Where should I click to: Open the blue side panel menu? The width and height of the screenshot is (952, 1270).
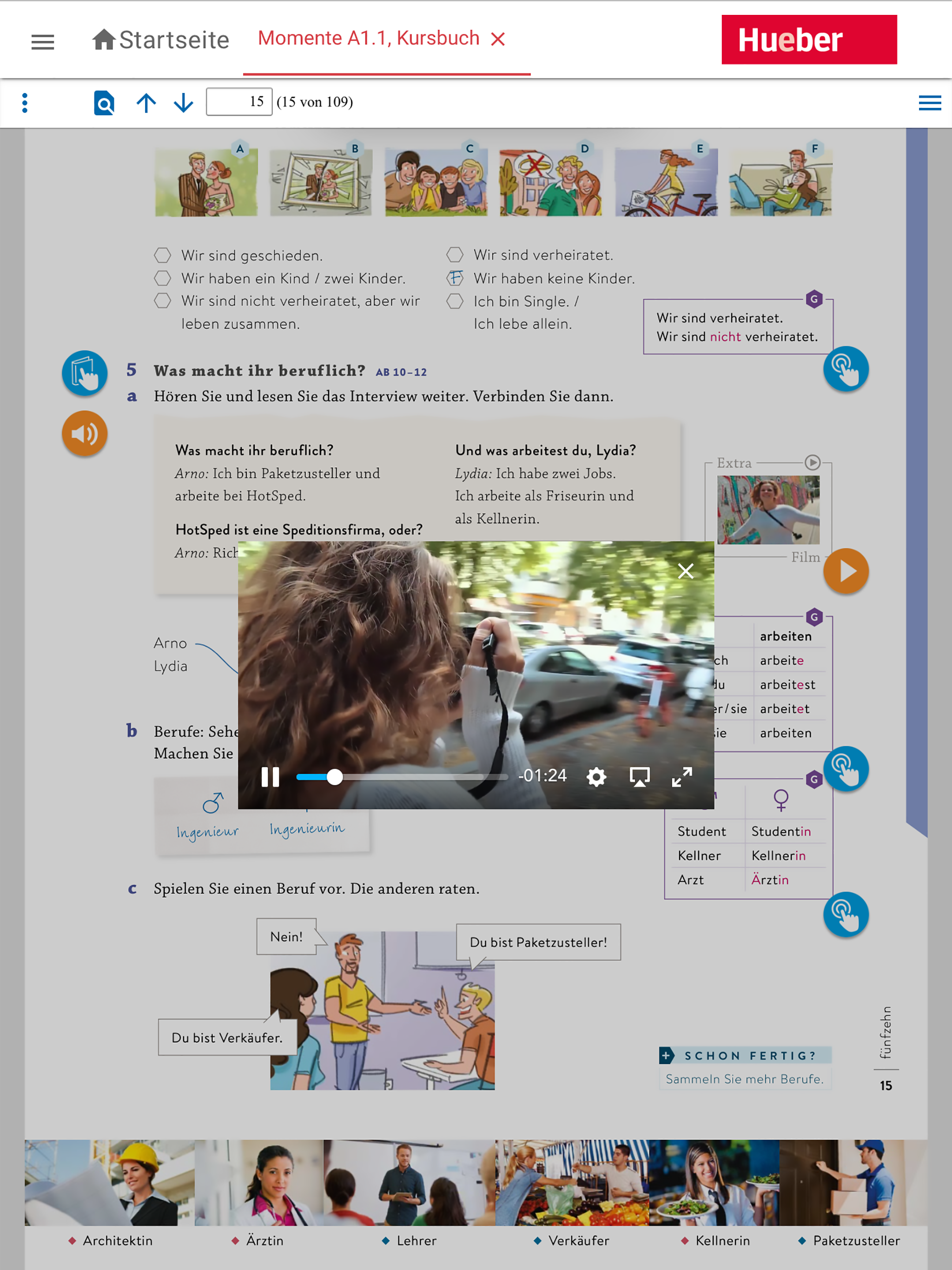pyautogui.click(x=930, y=103)
